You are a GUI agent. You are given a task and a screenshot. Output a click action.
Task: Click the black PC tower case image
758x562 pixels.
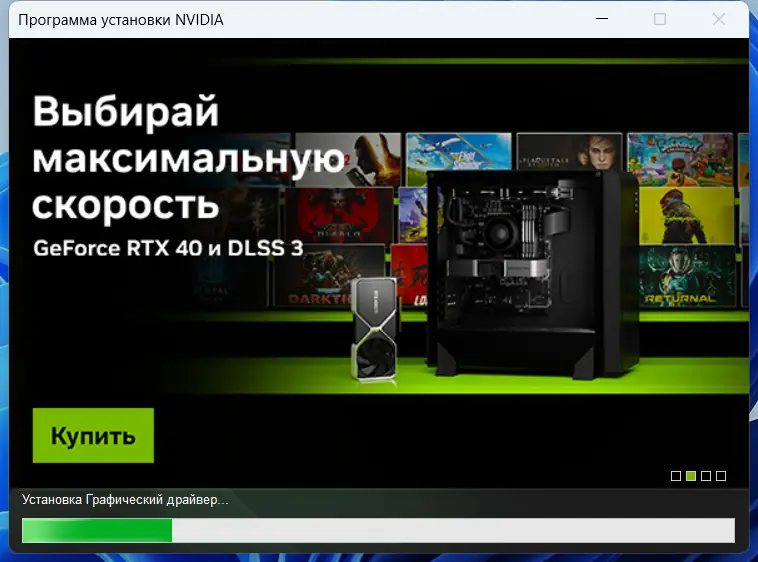(x=532, y=274)
